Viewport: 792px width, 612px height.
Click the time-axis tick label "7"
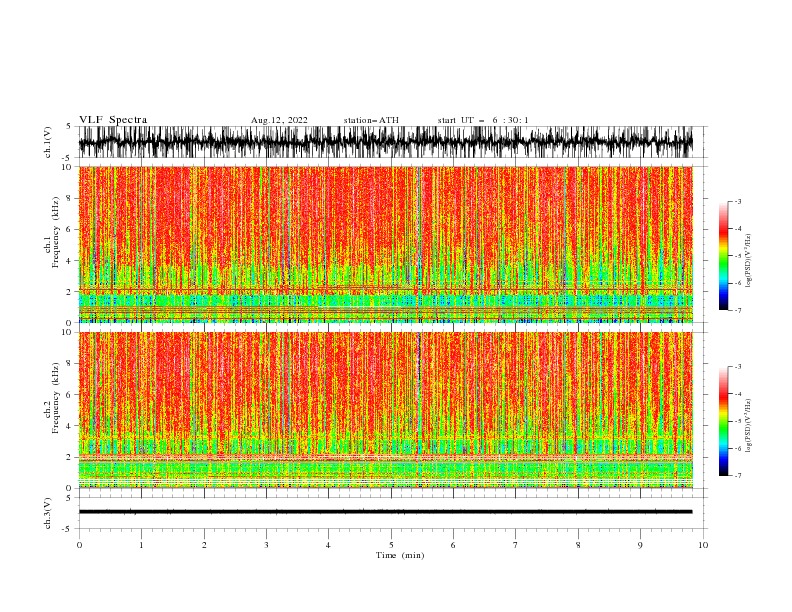pyautogui.click(x=516, y=545)
